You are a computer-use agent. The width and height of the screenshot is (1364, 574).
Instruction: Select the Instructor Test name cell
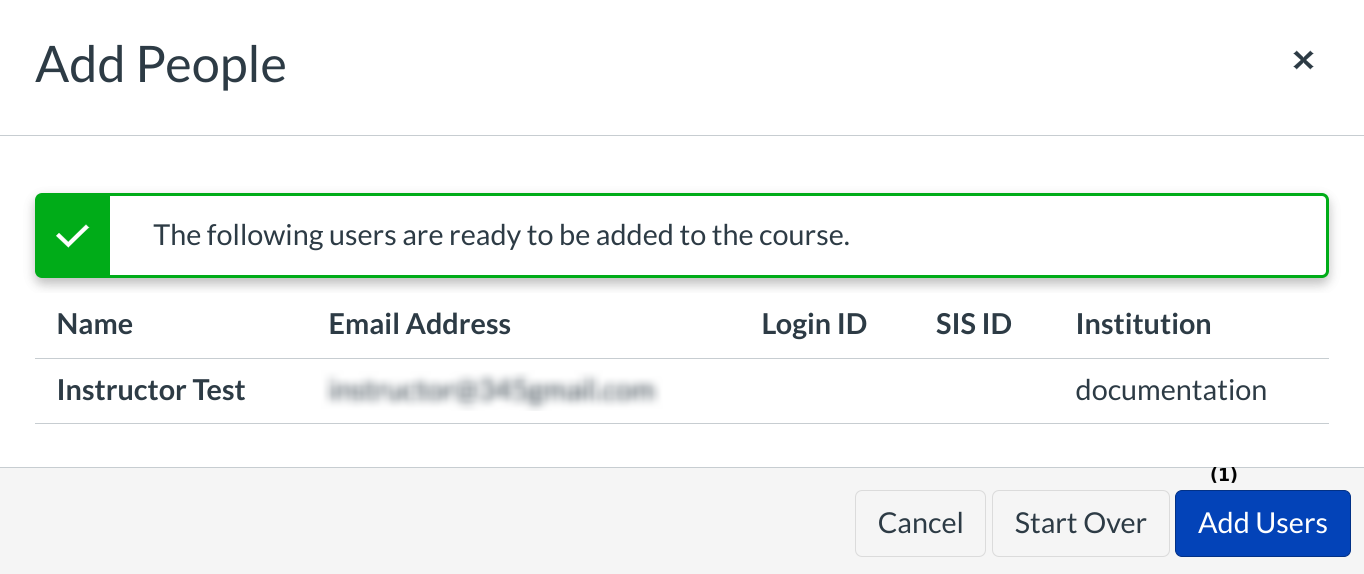pos(151,390)
